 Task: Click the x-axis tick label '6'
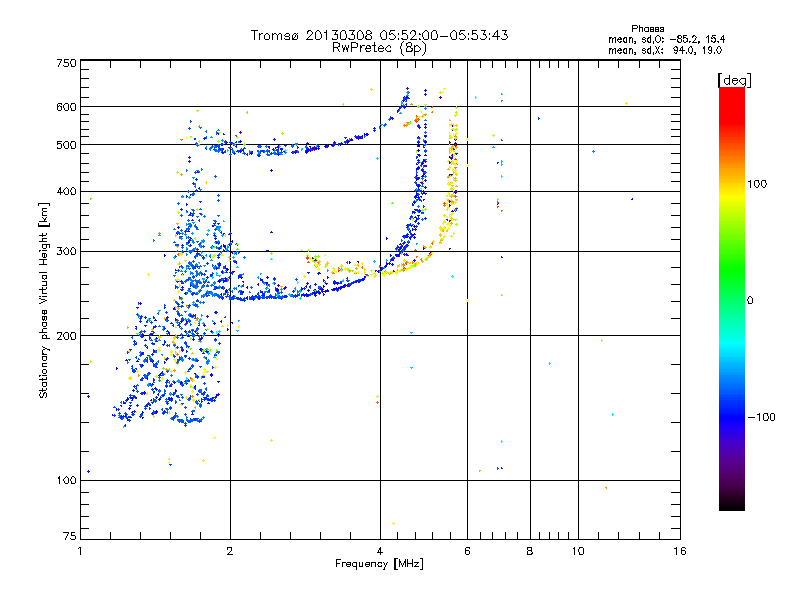click(467, 551)
